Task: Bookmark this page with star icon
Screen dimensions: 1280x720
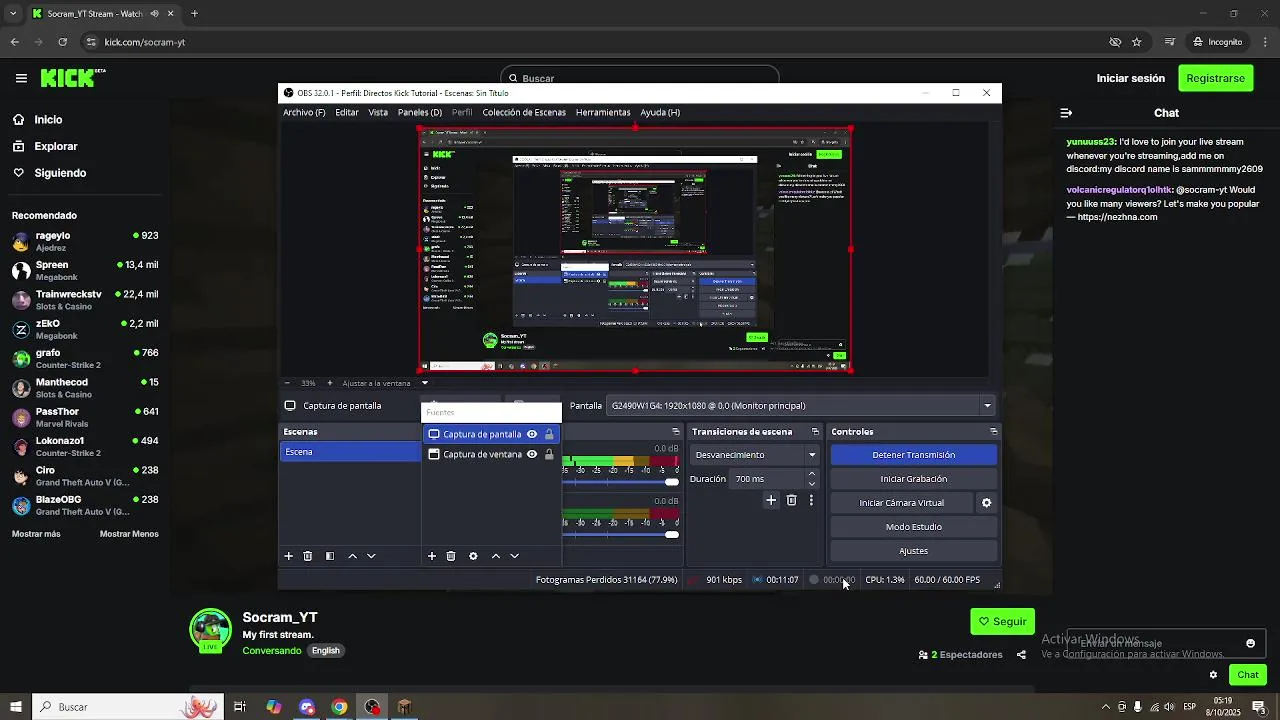Action: tap(1137, 42)
